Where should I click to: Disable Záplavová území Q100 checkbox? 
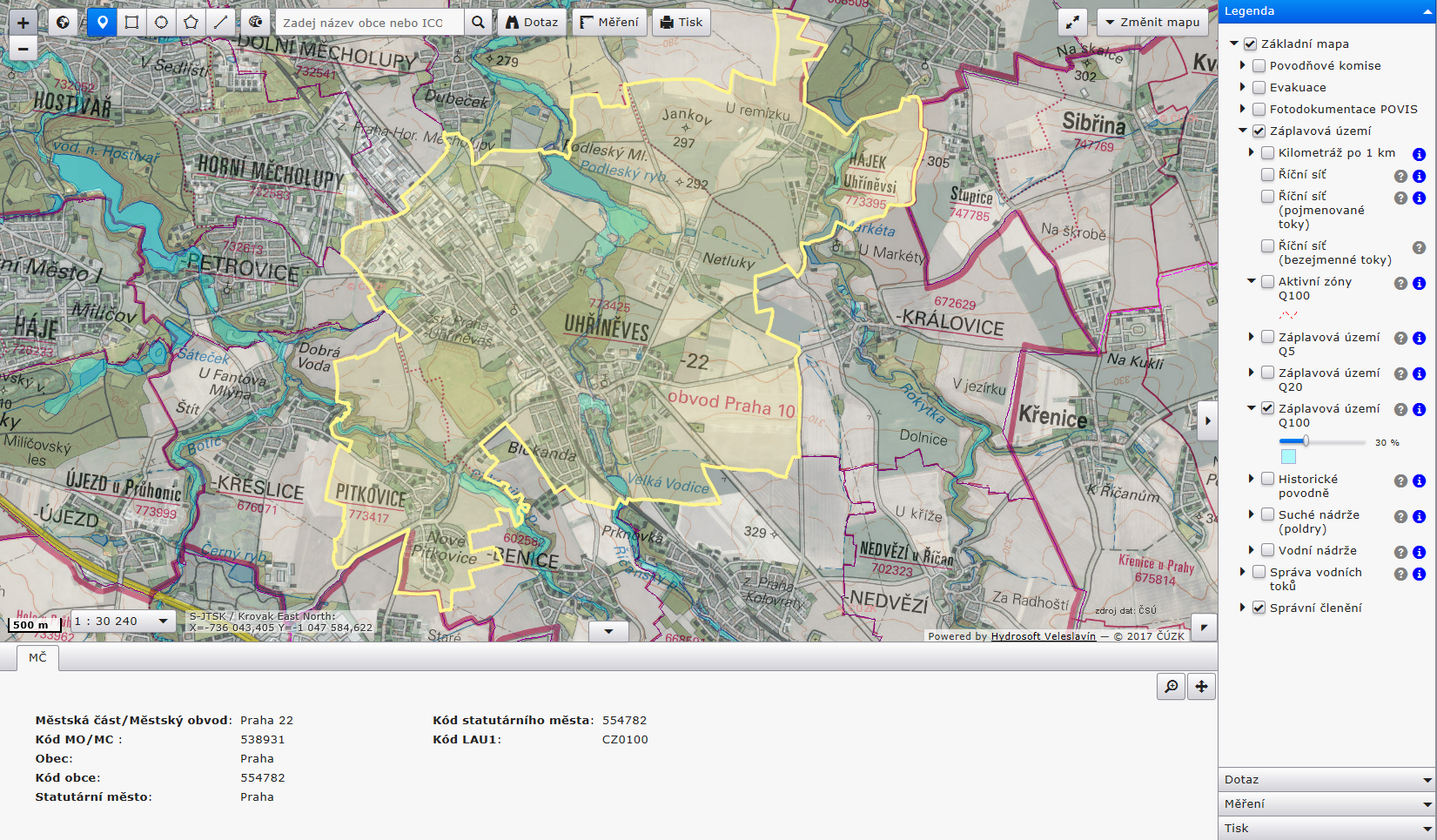tap(1267, 408)
